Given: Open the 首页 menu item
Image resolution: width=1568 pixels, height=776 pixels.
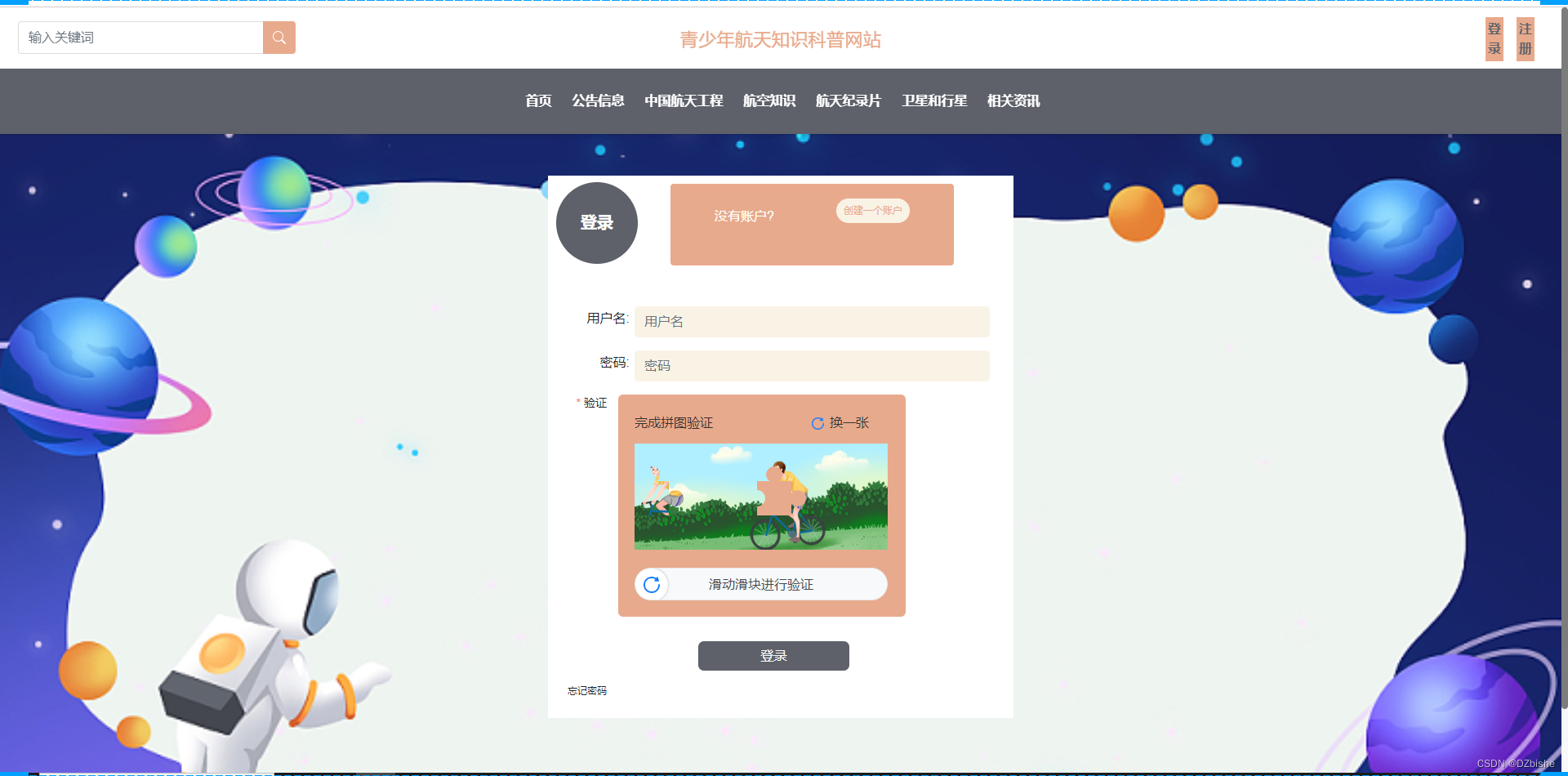Looking at the screenshot, I should coord(538,100).
